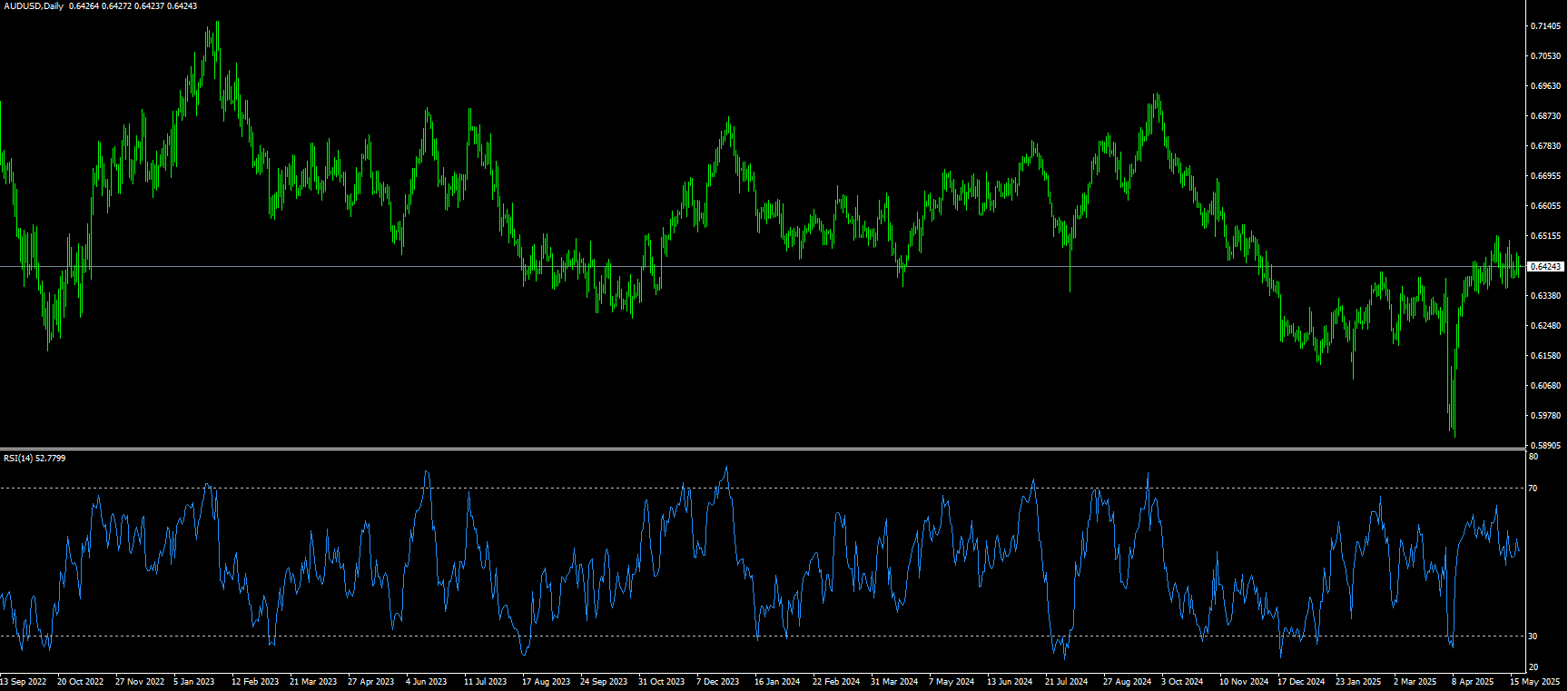Select the 5 Jan 2023 date label

pos(193,682)
